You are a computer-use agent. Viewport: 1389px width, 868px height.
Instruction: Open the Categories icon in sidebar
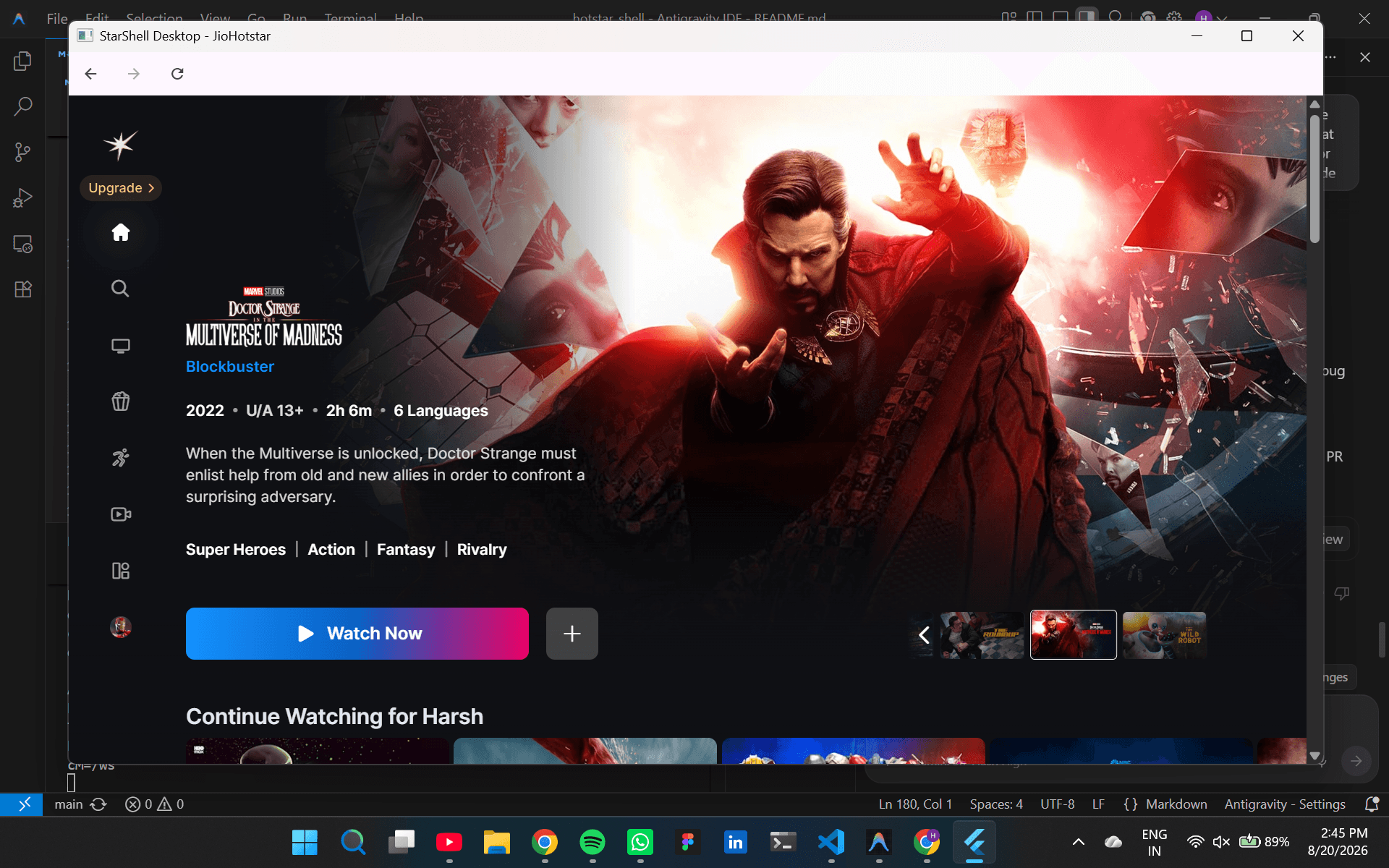(x=121, y=571)
